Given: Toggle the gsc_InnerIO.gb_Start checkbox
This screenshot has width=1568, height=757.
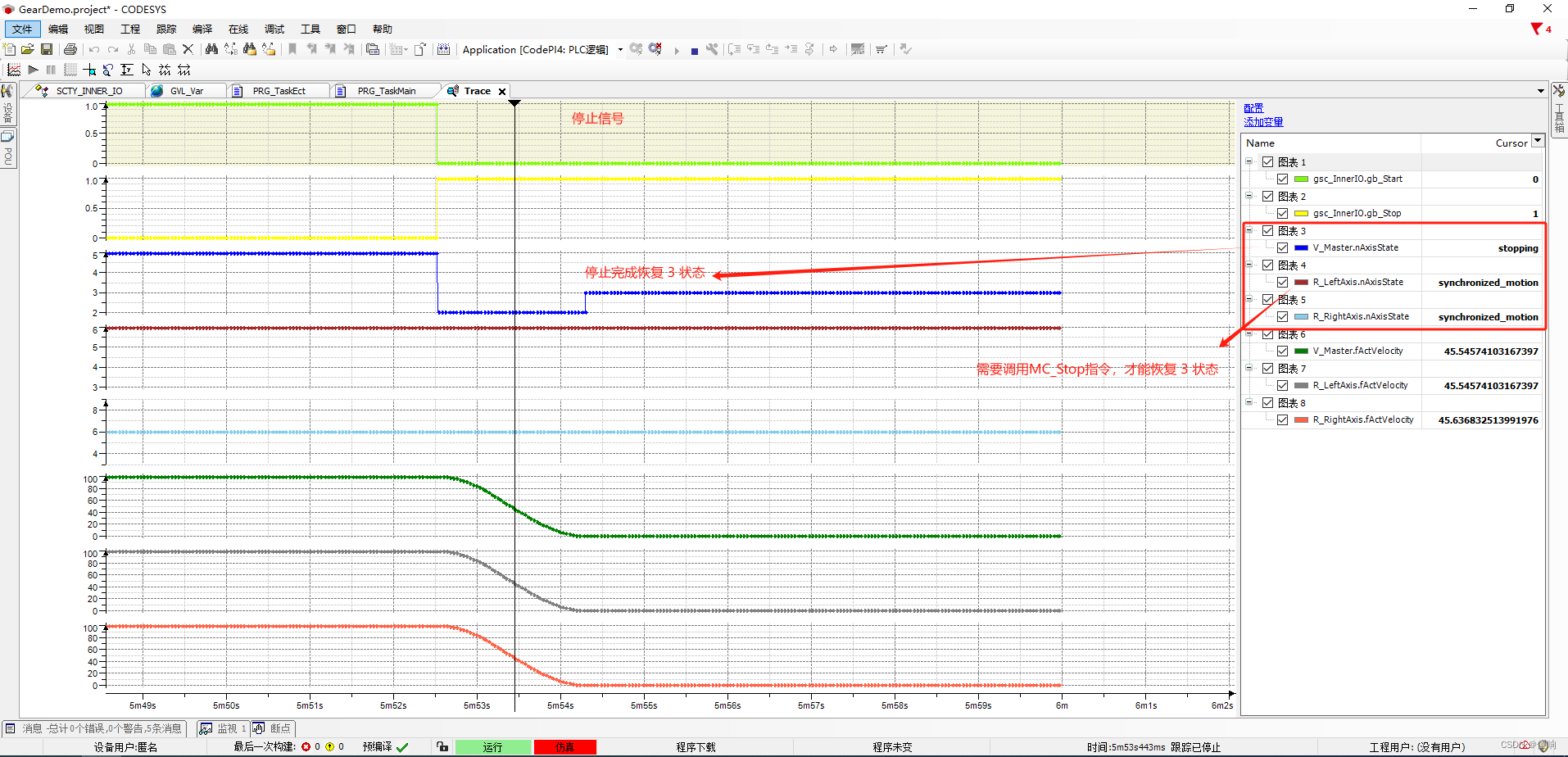Looking at the screenshot, I should (1282, 179).
